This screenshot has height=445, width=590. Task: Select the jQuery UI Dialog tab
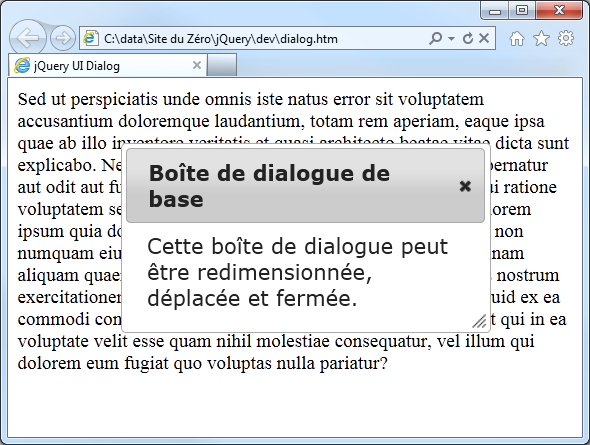coord(107,65)
